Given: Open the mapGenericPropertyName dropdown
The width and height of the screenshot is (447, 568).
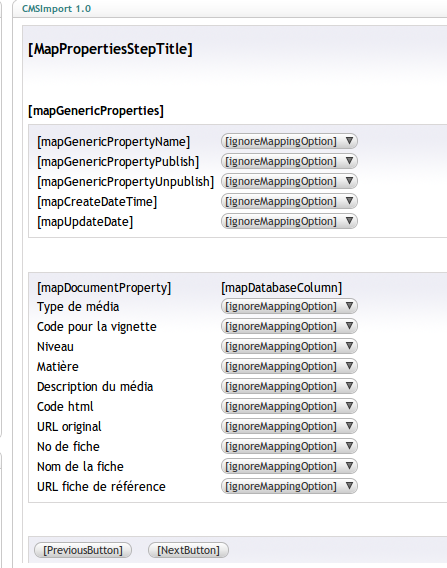Looking at the screenshot, I should coord(289,141).
